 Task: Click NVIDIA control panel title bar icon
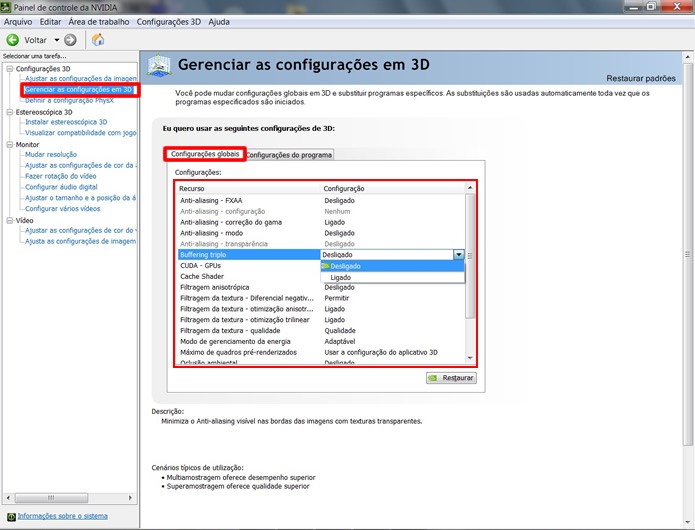pos(5,7)
